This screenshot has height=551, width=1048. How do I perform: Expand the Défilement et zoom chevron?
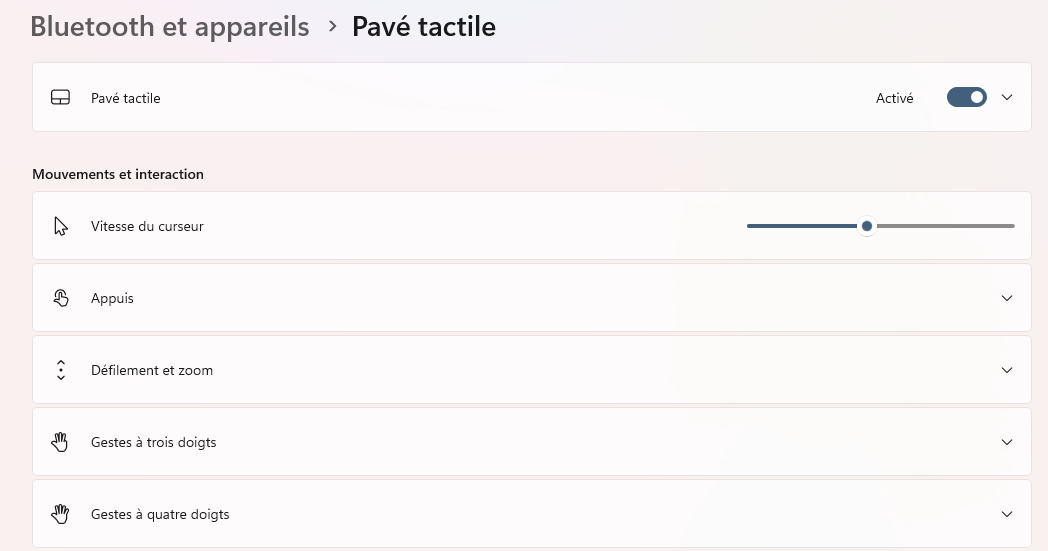tap(1007, 370)
